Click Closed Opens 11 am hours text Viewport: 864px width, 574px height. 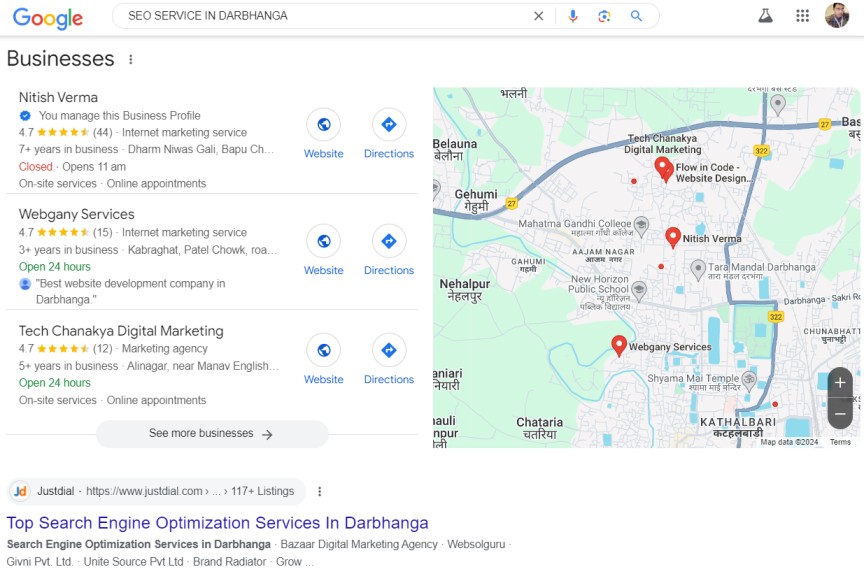click(x=72, y=167)
